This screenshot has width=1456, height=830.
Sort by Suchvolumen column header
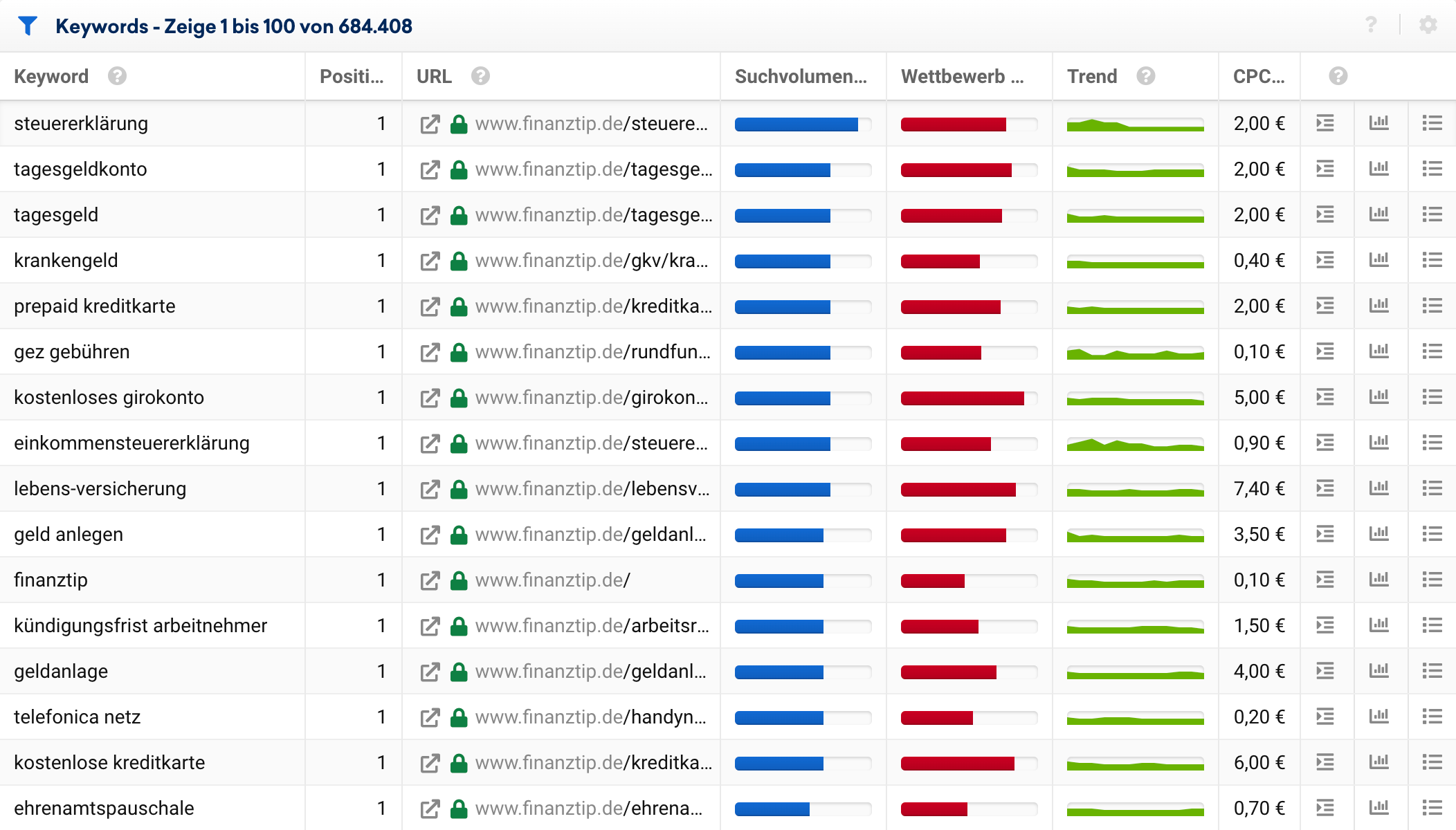(x=800, y=76)
